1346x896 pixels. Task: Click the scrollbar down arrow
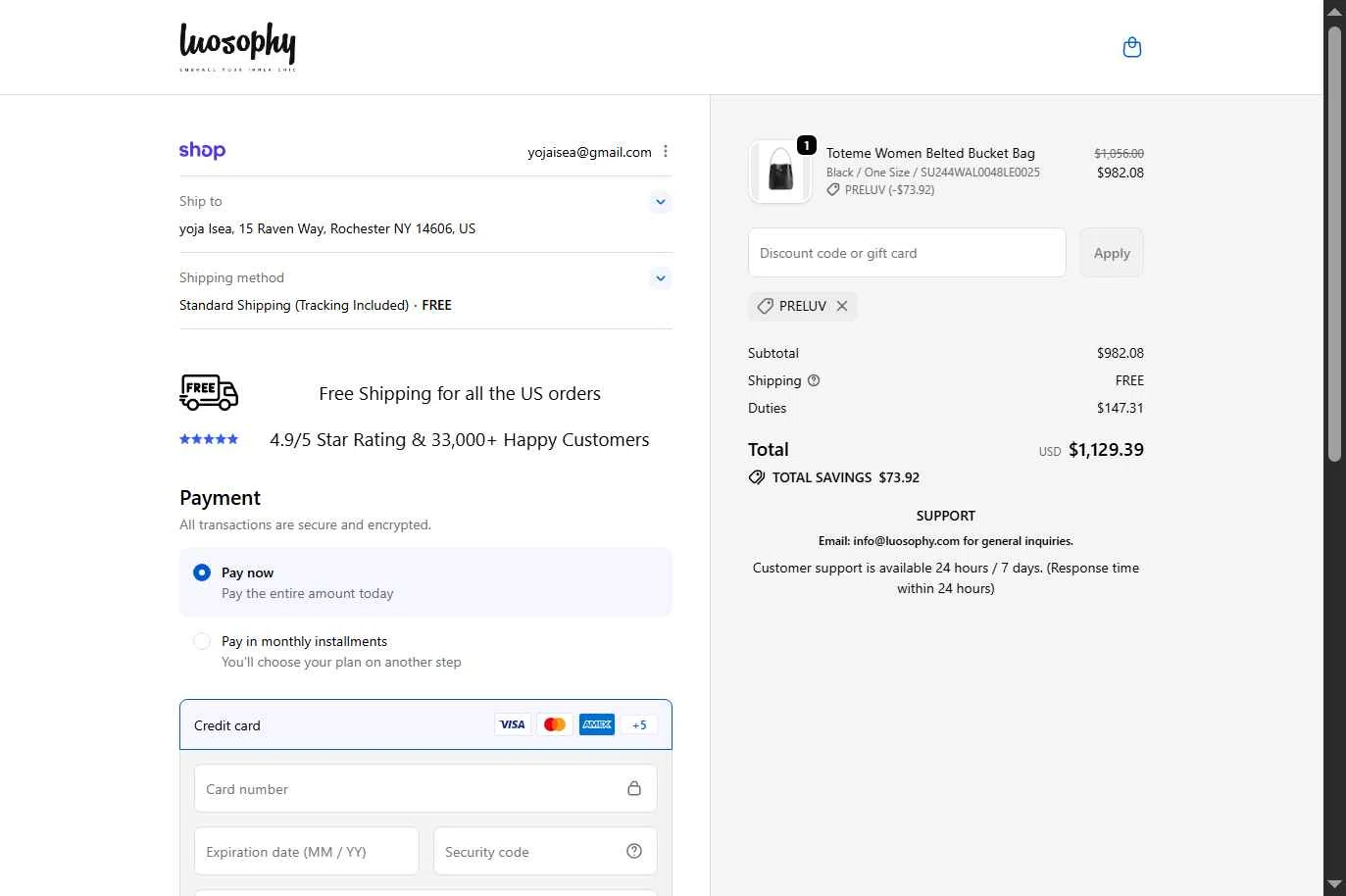(x=1334, y=884)
